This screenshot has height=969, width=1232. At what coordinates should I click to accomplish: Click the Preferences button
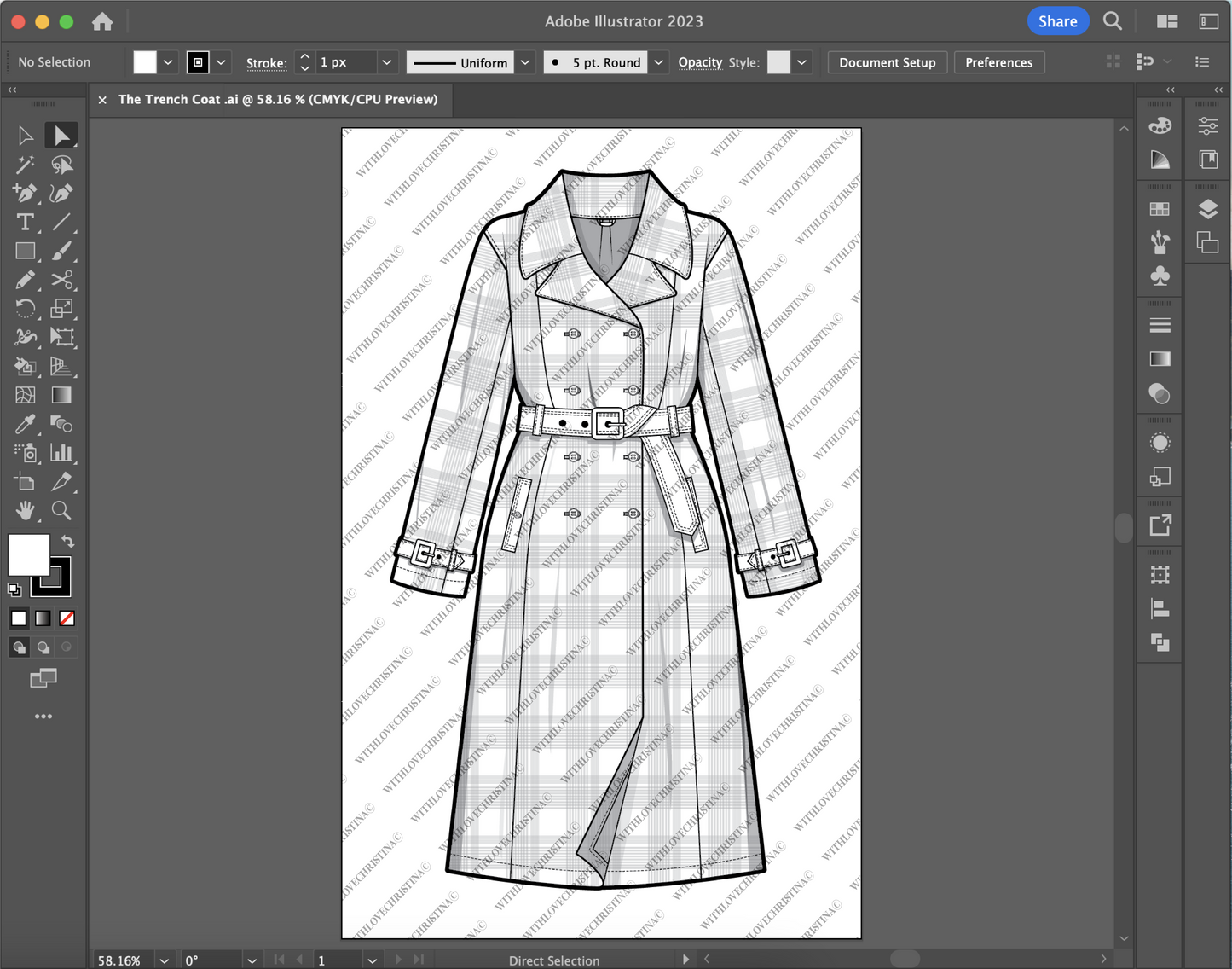(998, 61)
